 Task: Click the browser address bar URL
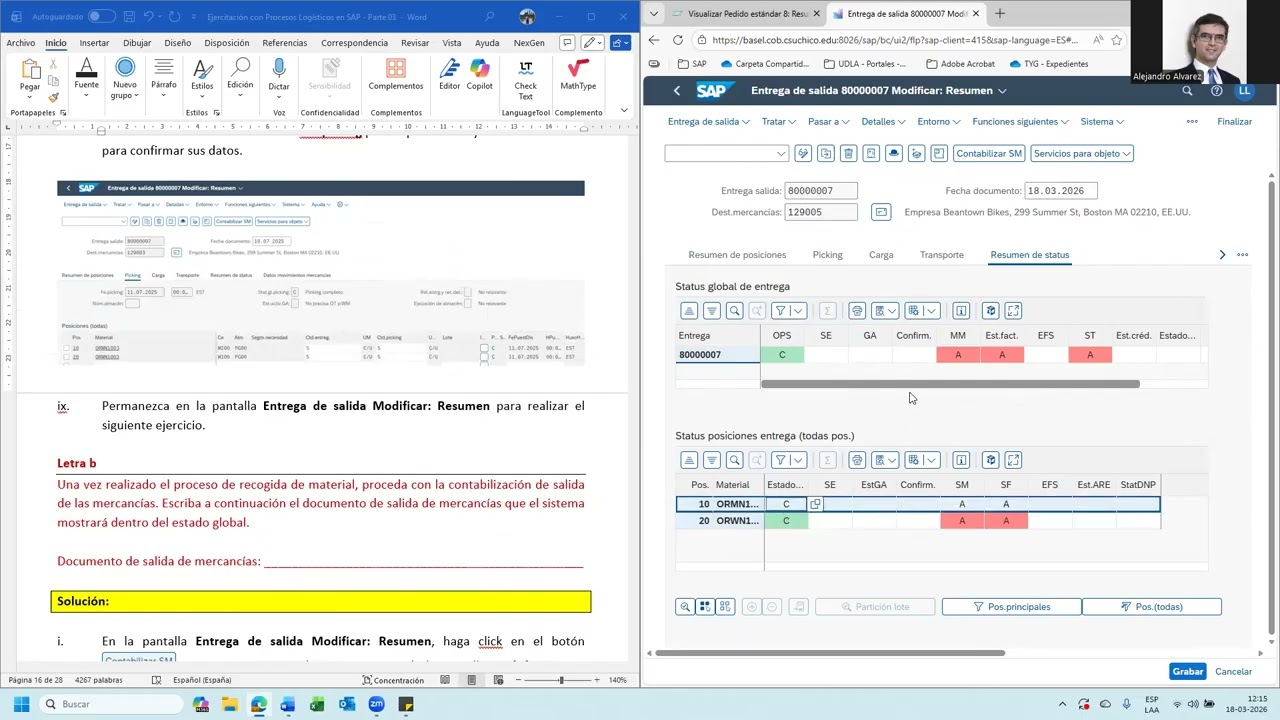(895, 40)
